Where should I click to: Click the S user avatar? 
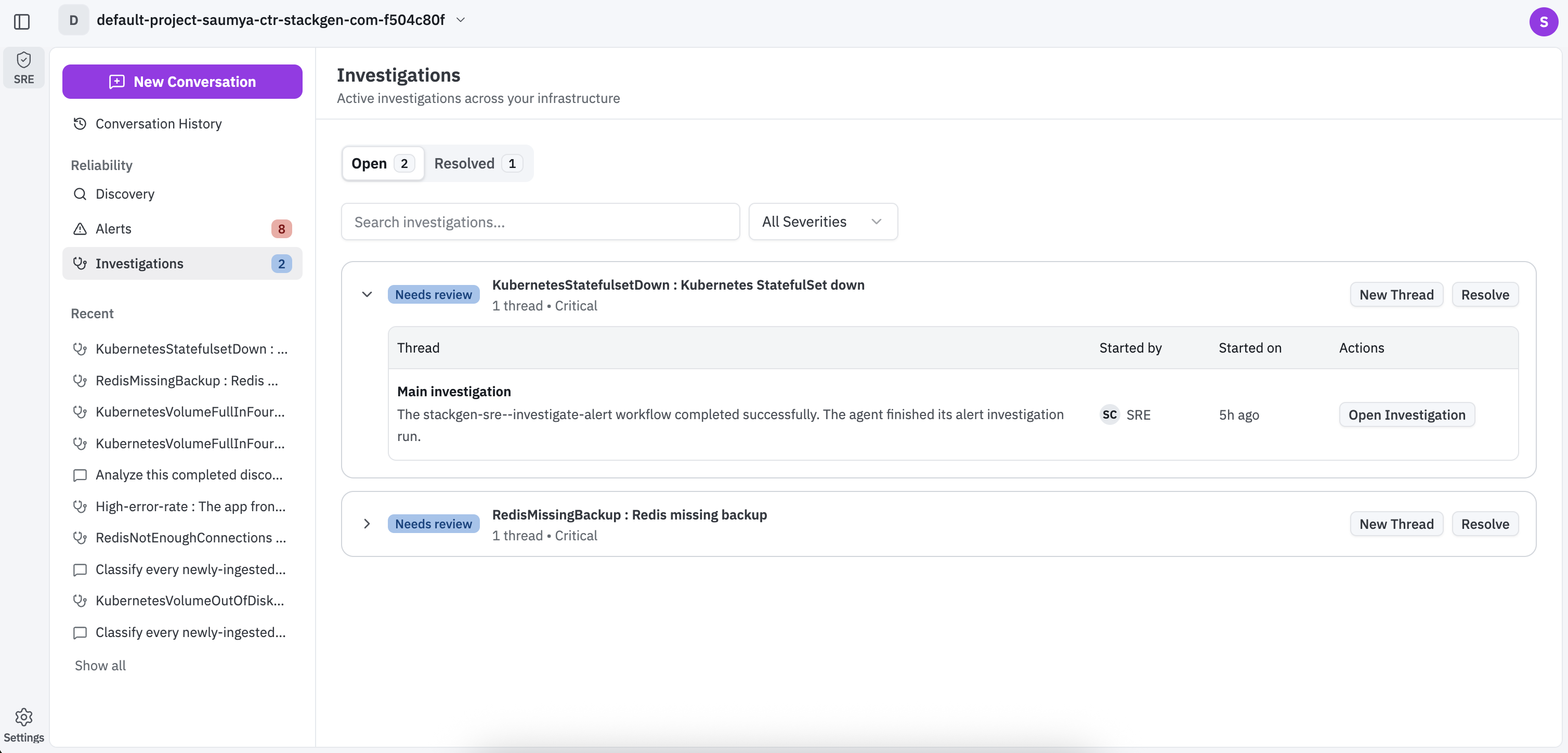pos(1543,21)
